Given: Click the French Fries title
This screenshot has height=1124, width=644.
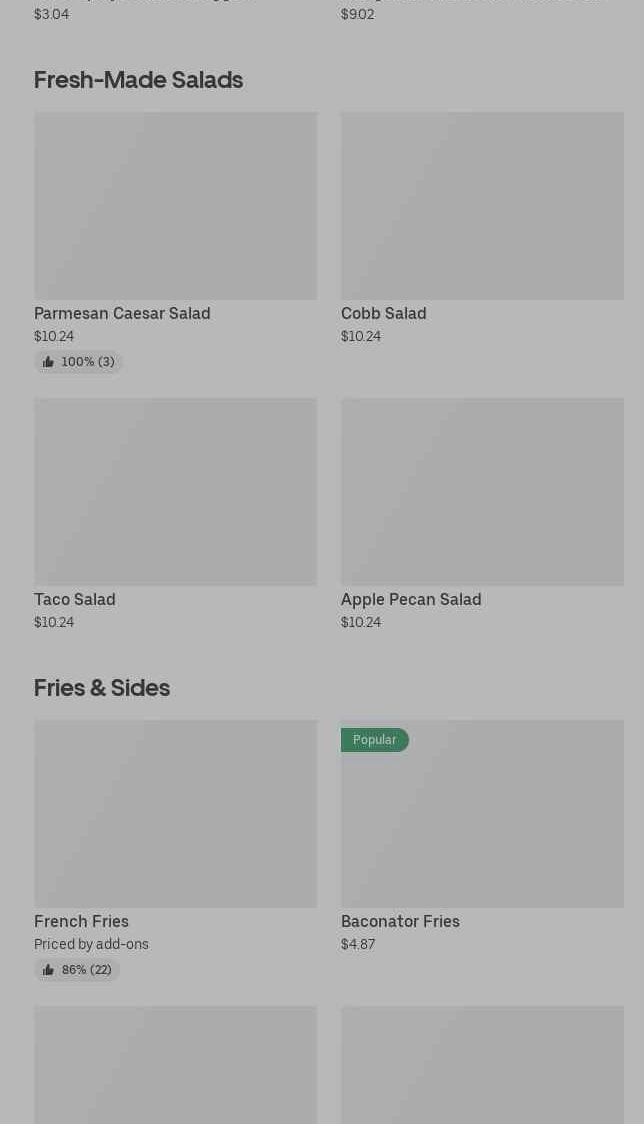Looking at the screenshot, I should (81, 921).
